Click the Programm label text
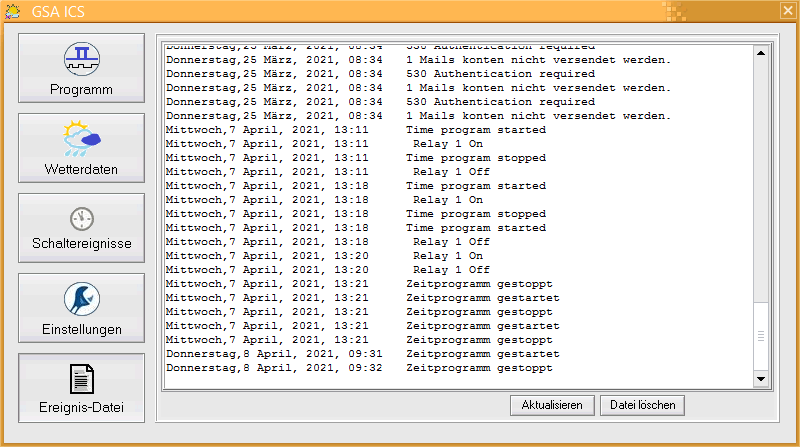The height and width of the screenshot is (447, 800). tap(81, 89)
